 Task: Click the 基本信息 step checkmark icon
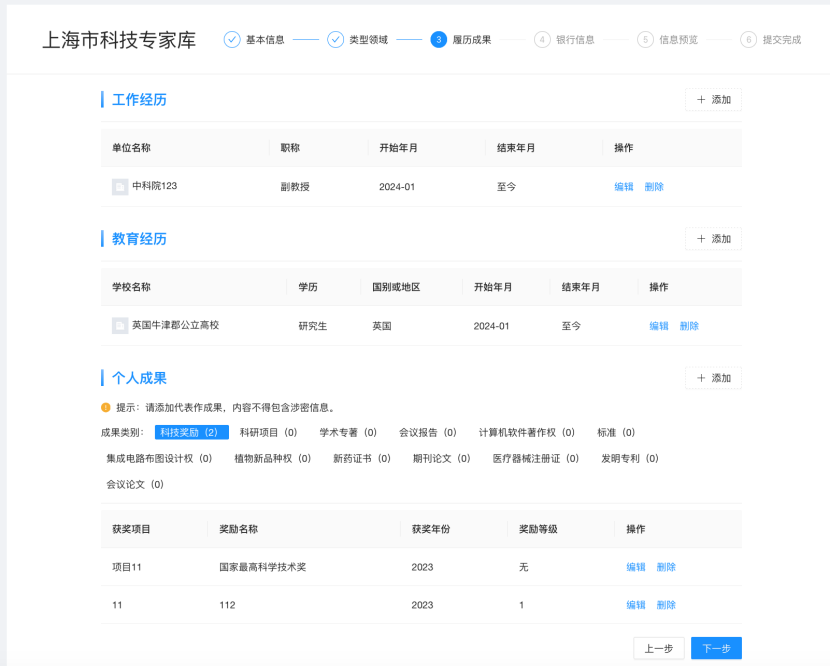232,40
